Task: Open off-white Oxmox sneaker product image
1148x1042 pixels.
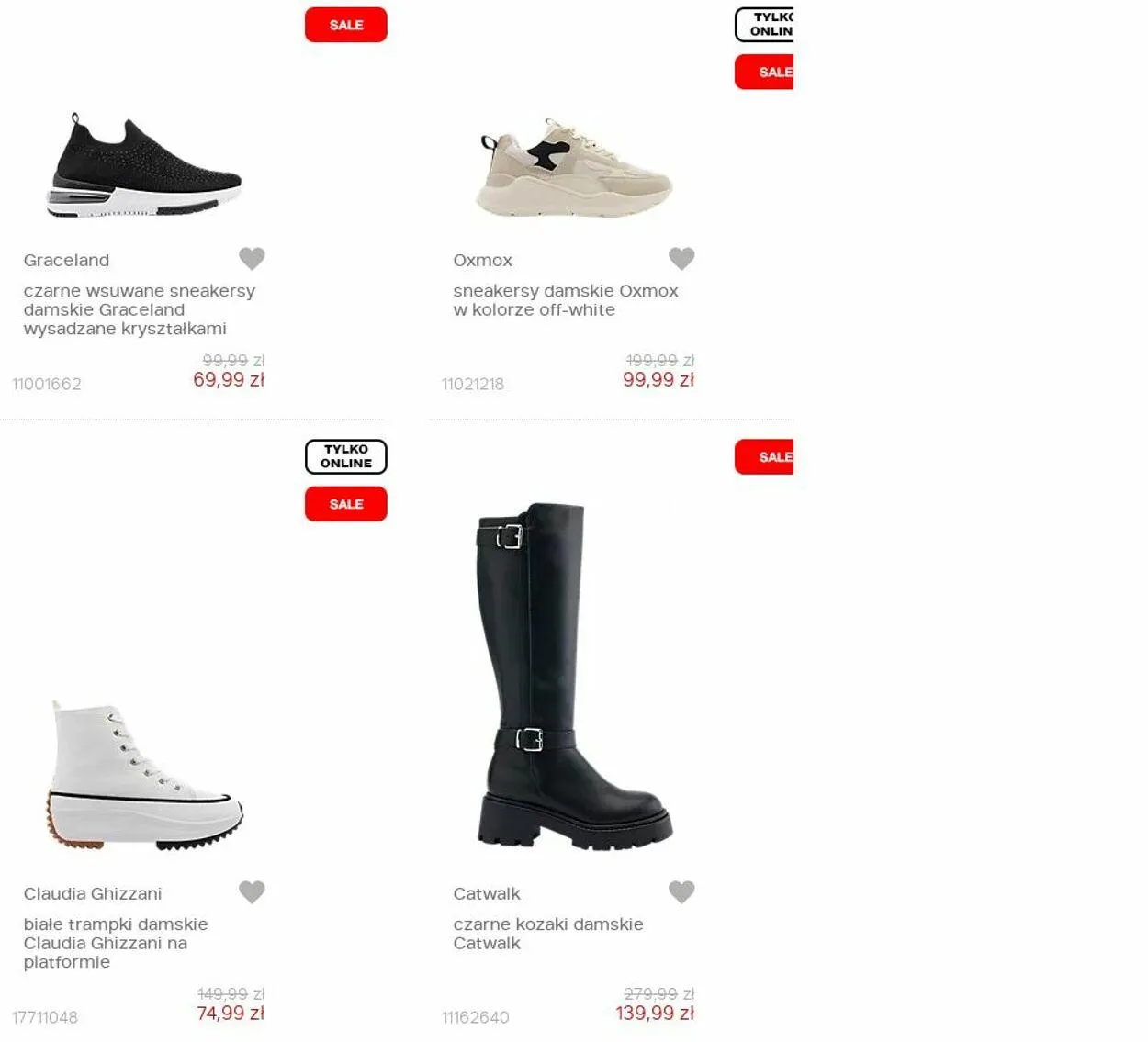Action: click(x=574, y=167)
